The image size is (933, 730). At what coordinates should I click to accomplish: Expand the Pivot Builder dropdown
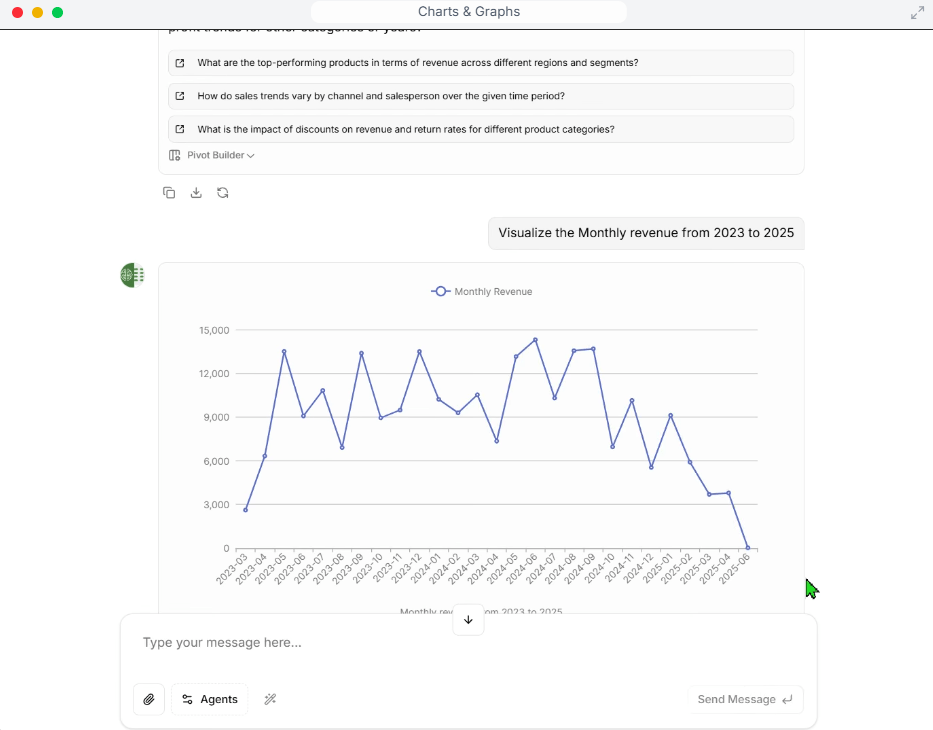[221, 155]
